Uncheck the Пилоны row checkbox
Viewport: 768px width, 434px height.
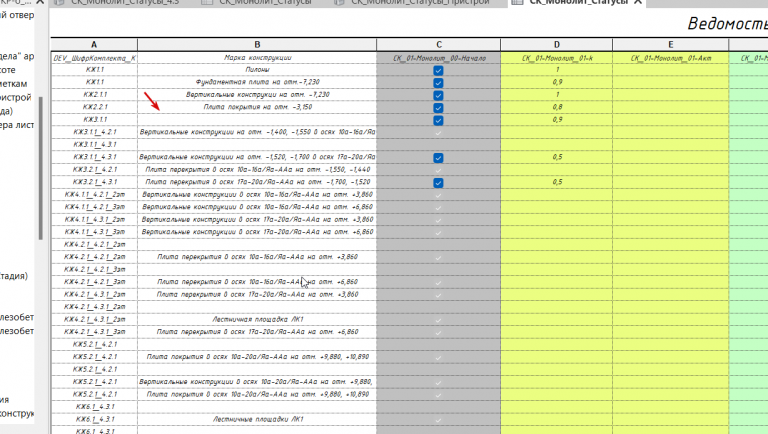(438, 70)
